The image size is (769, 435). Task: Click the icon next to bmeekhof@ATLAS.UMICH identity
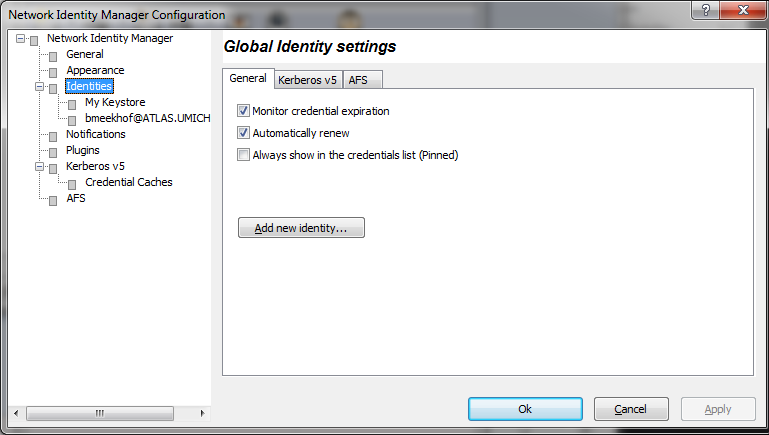pos(72,121)
